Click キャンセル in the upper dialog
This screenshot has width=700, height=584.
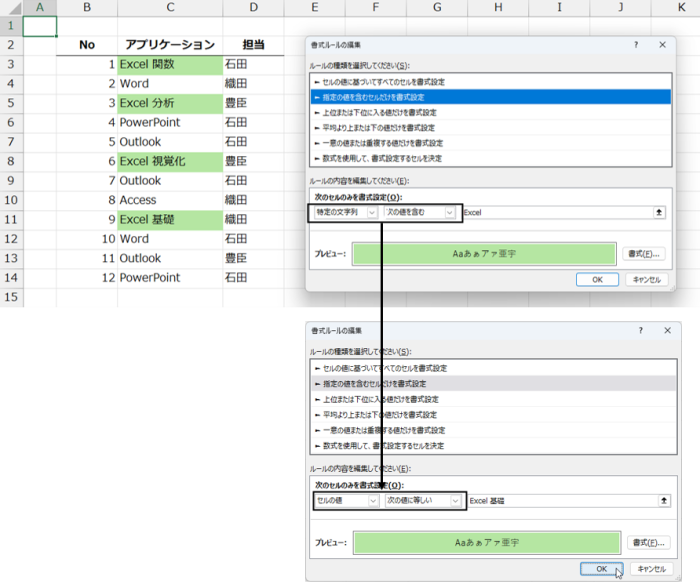(x=646, y=280)
